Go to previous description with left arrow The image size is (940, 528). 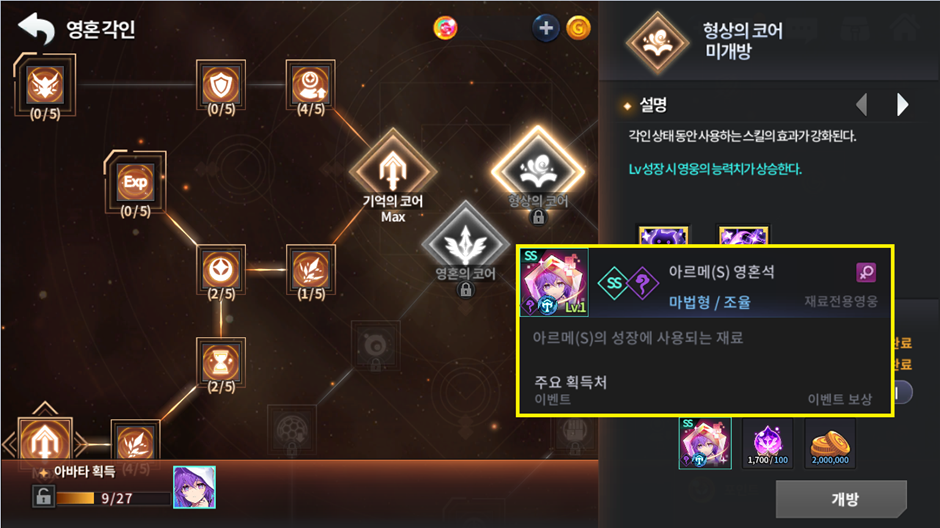[861, 105]
